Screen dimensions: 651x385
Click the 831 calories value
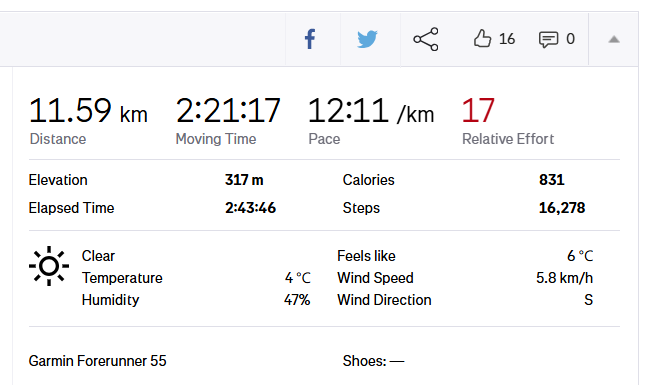pyautogui.click(x=552, y=180)
